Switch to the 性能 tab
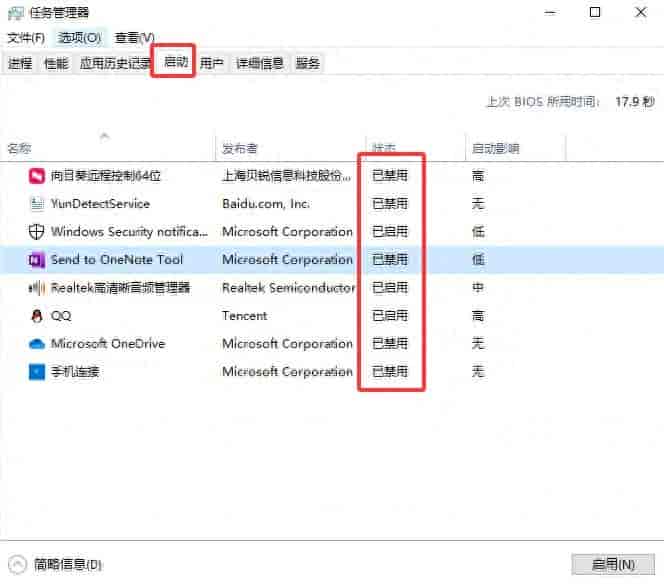This screenshot has height=588, width=664. point(56,63)
